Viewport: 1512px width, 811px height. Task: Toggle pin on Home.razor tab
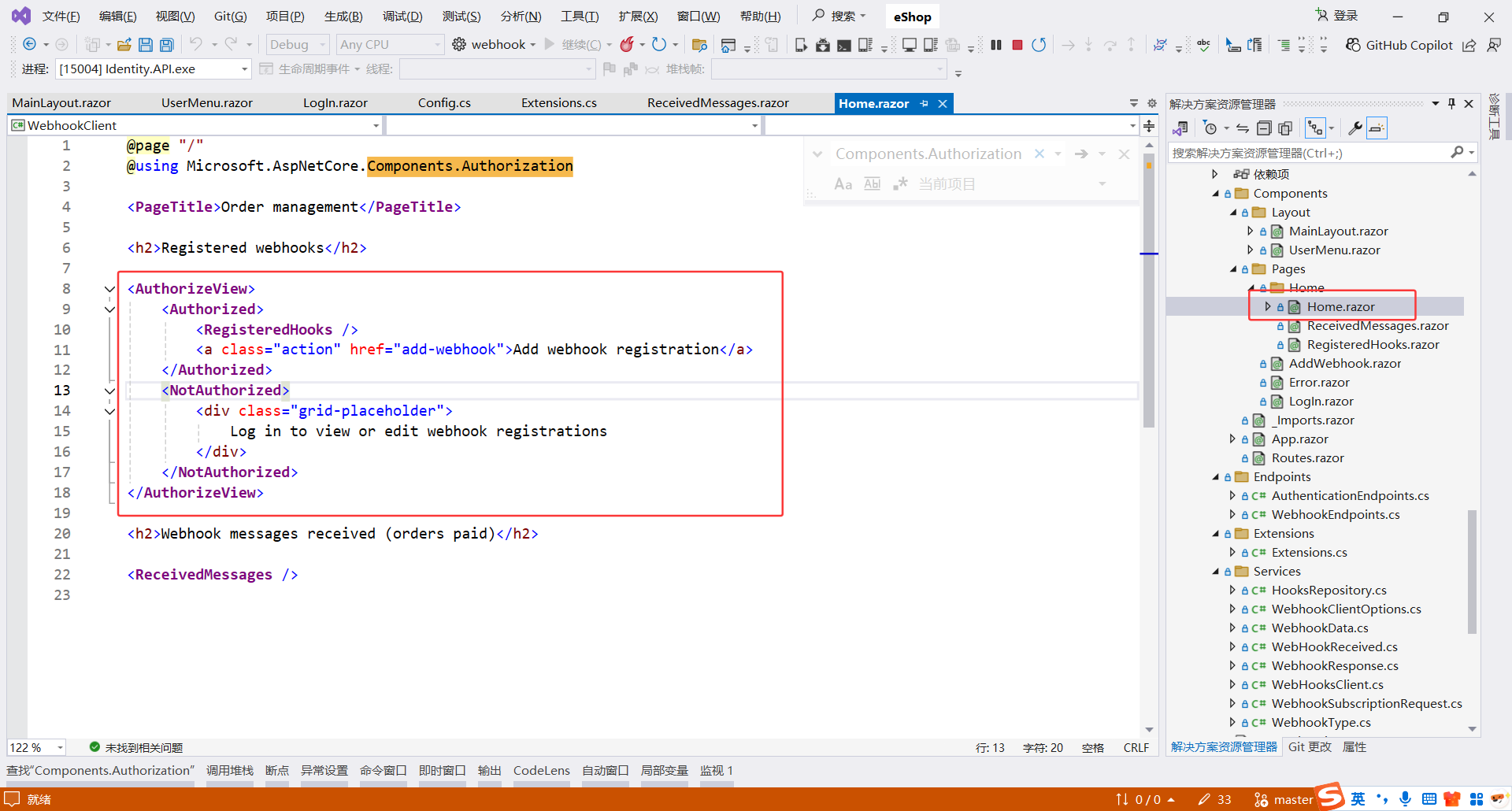coord(925,103)
